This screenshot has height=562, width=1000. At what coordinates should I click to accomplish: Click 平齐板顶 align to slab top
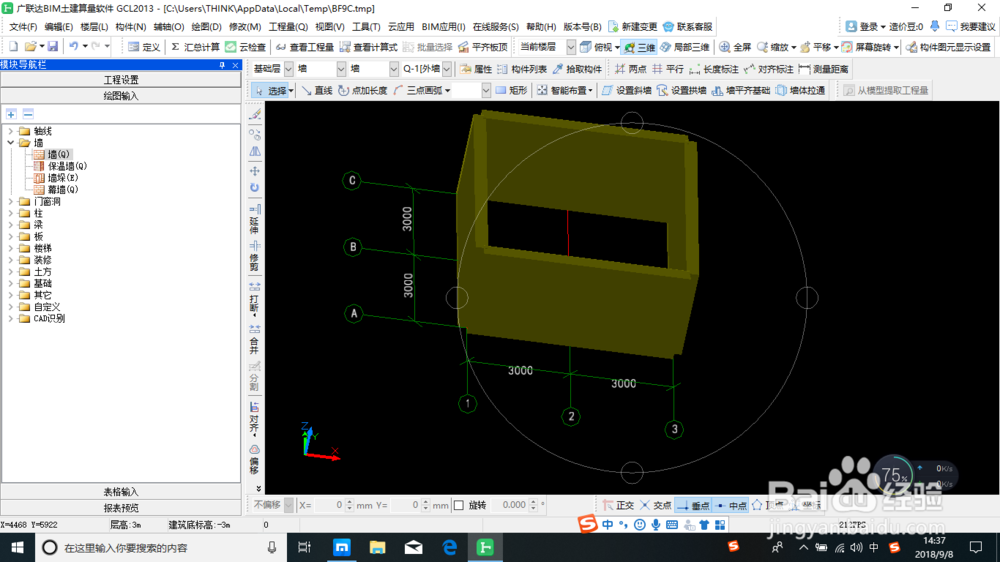click(x=483, y=47)
